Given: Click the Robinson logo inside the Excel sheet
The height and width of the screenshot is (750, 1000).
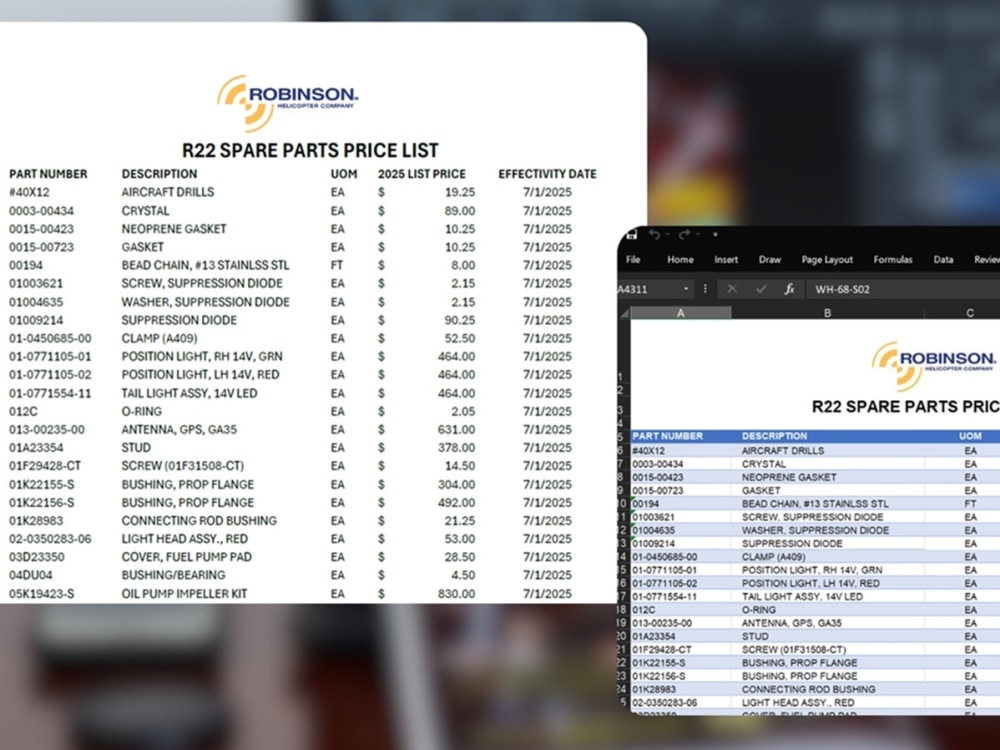Looking at the screenshot, I should (934, 365).
